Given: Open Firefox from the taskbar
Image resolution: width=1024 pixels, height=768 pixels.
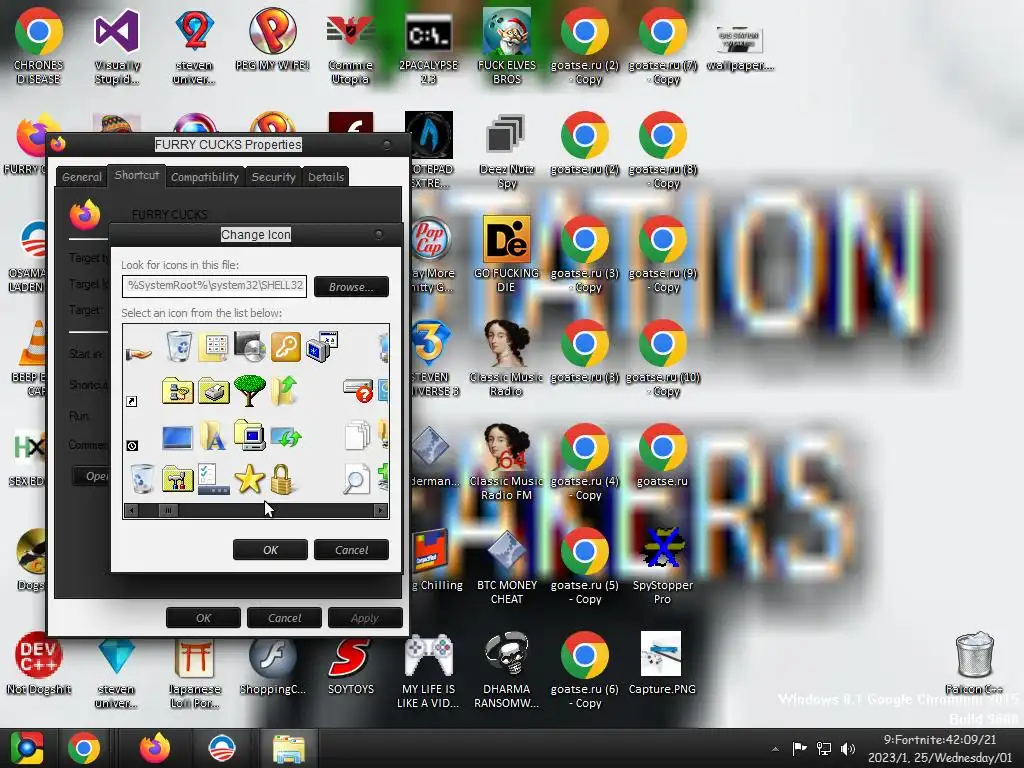Looking at the screenshot, I should coord(155,748).
